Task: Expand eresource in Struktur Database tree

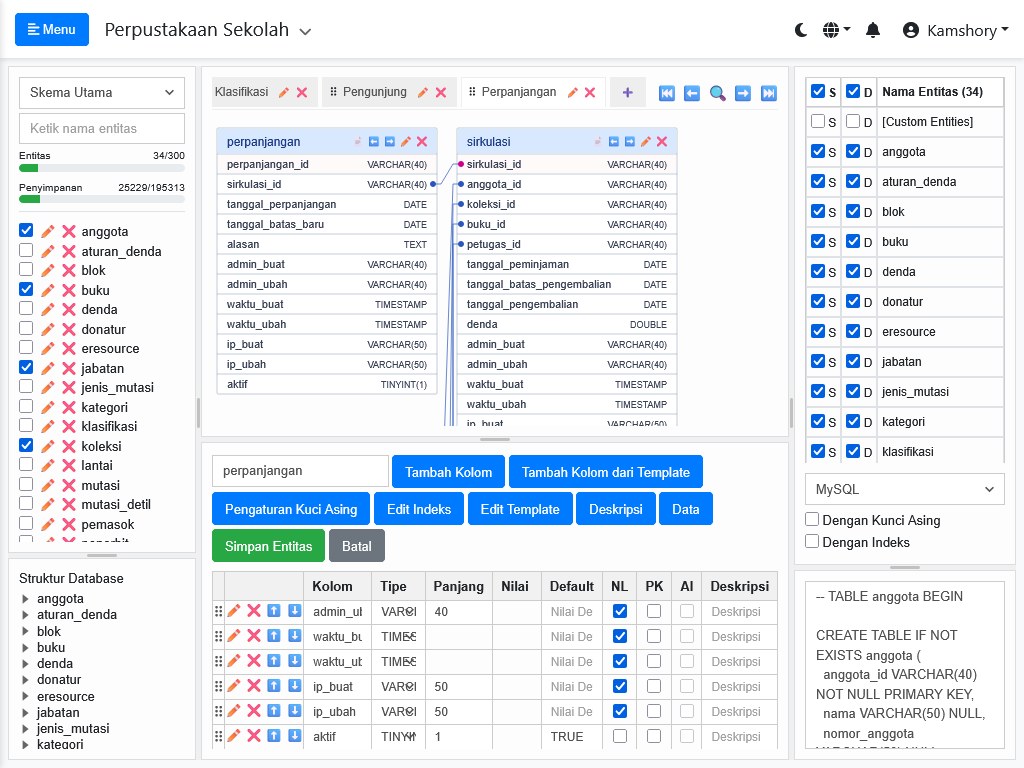Action: 25,696
